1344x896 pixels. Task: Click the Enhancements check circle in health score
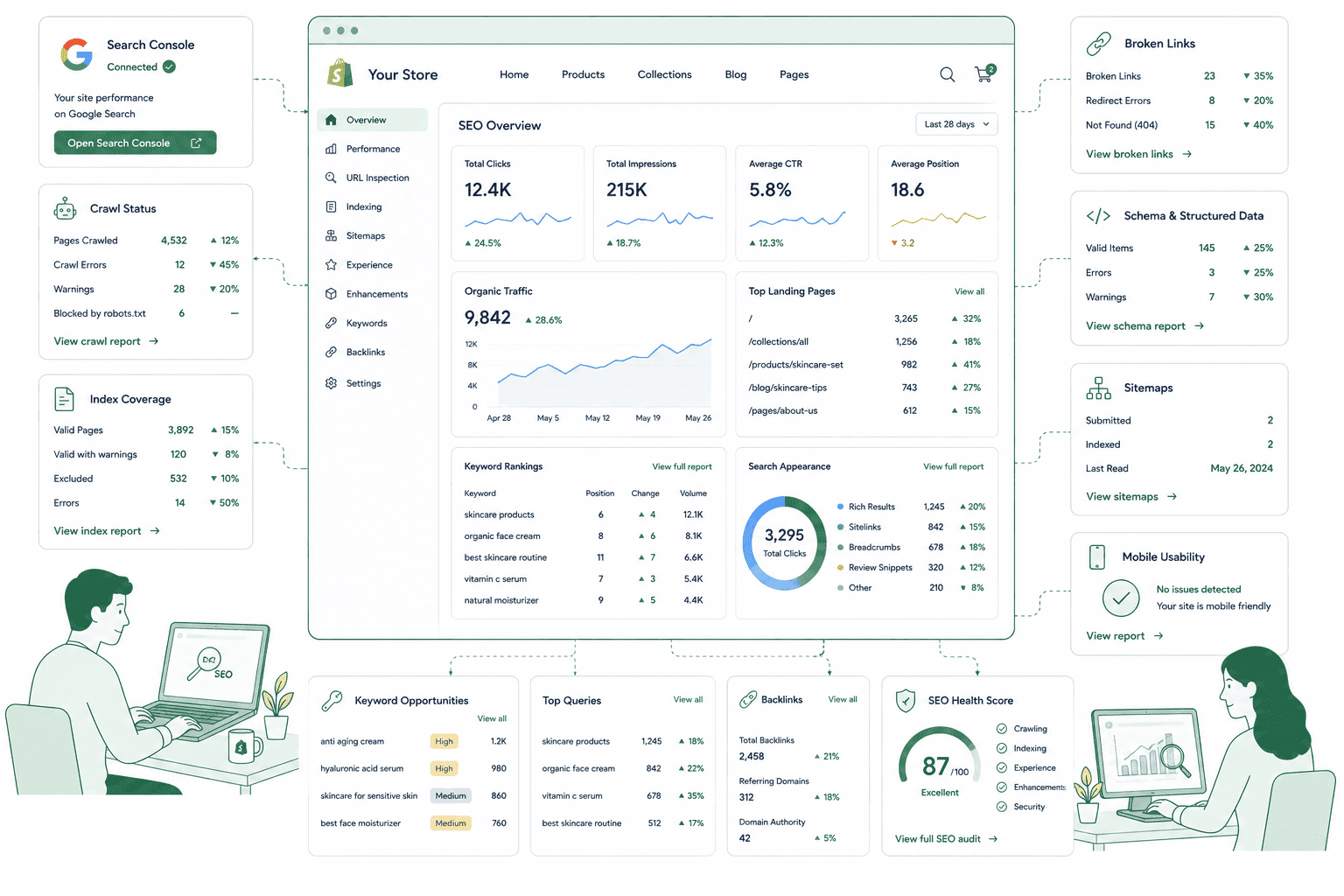click(1002, 787)
